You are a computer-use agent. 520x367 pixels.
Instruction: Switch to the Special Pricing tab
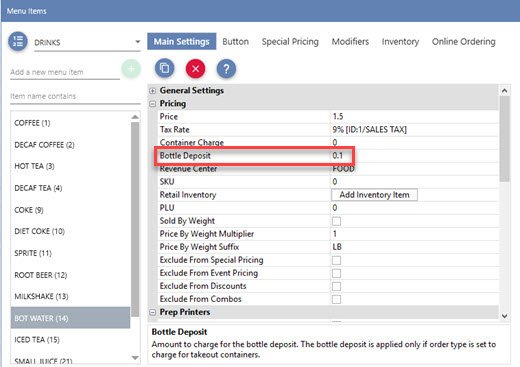[x=290, y=42]
